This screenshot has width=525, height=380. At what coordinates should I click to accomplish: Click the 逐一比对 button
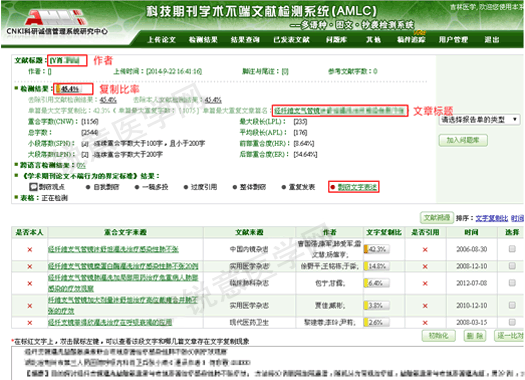pos(509,335)
